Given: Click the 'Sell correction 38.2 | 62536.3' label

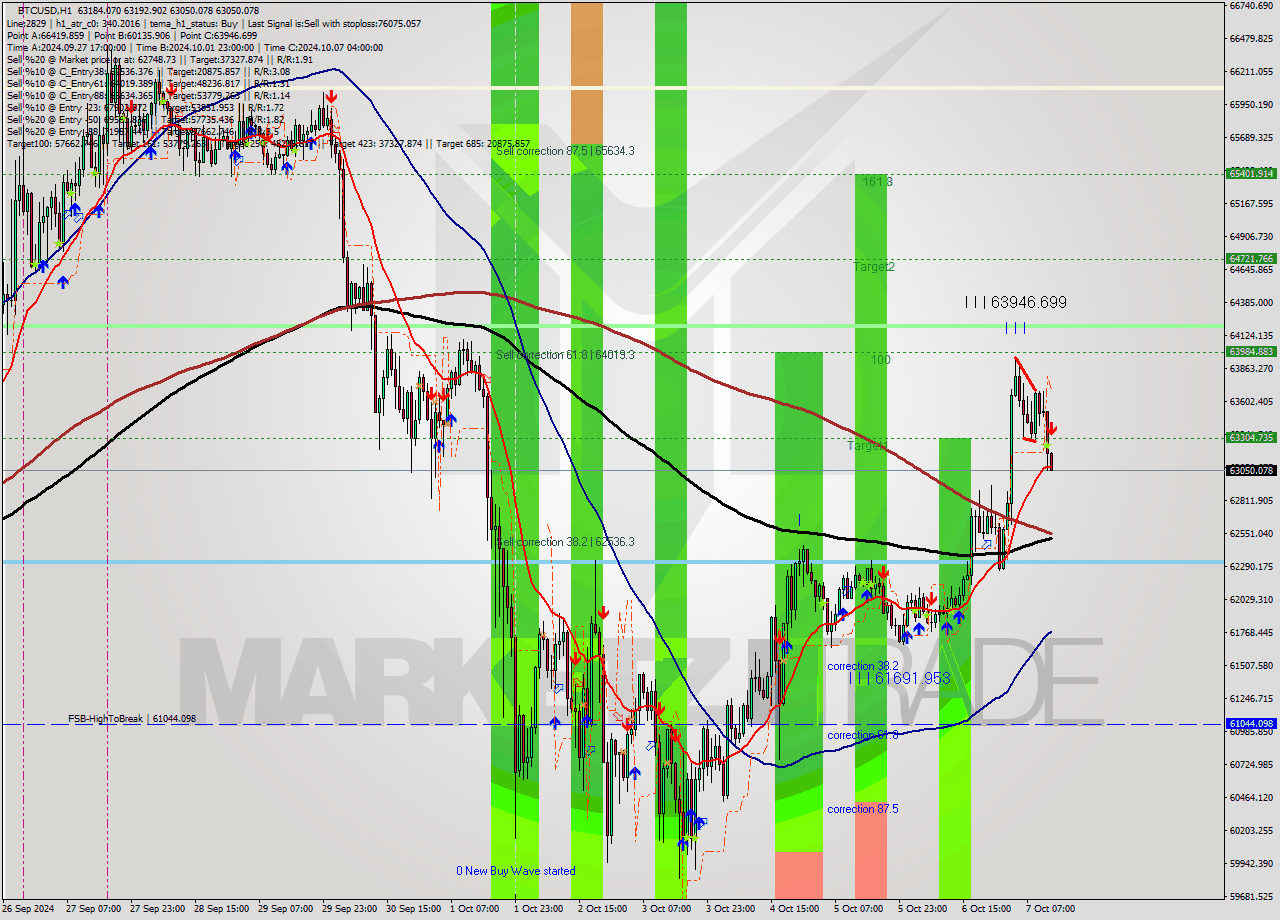Looking at the screenshot, I should coord(565,542).
